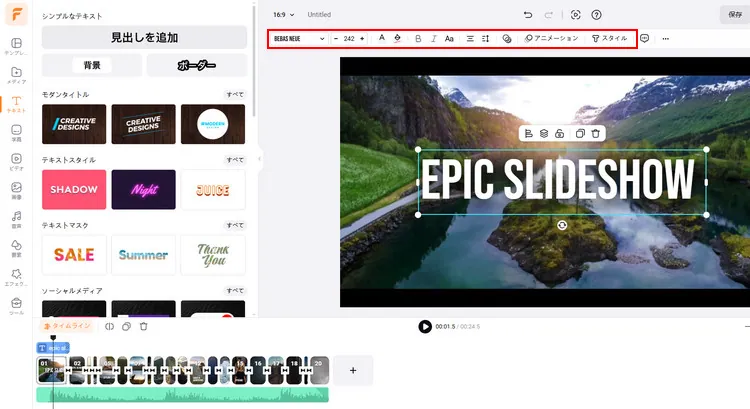Delete text using floating trash icon
The width and height of the screenshot is (750, 409).
[596, 133]
